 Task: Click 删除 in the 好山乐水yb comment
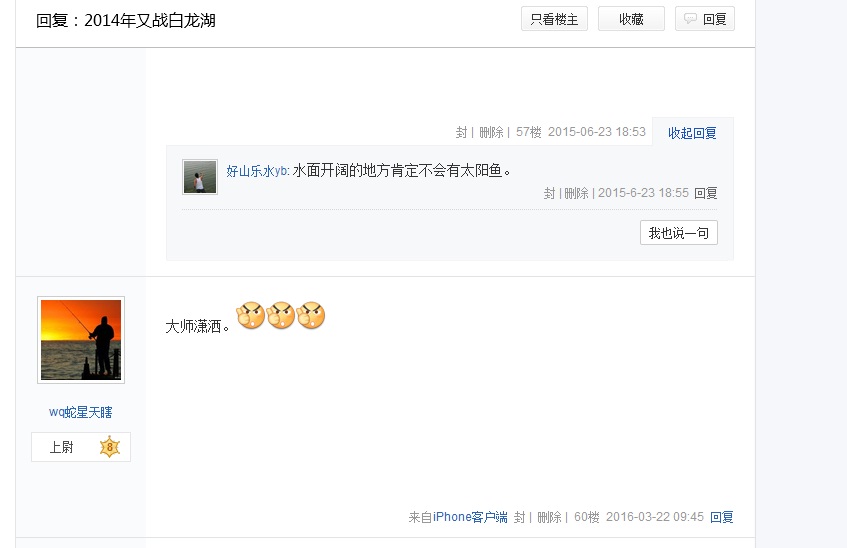coord(576,193)
